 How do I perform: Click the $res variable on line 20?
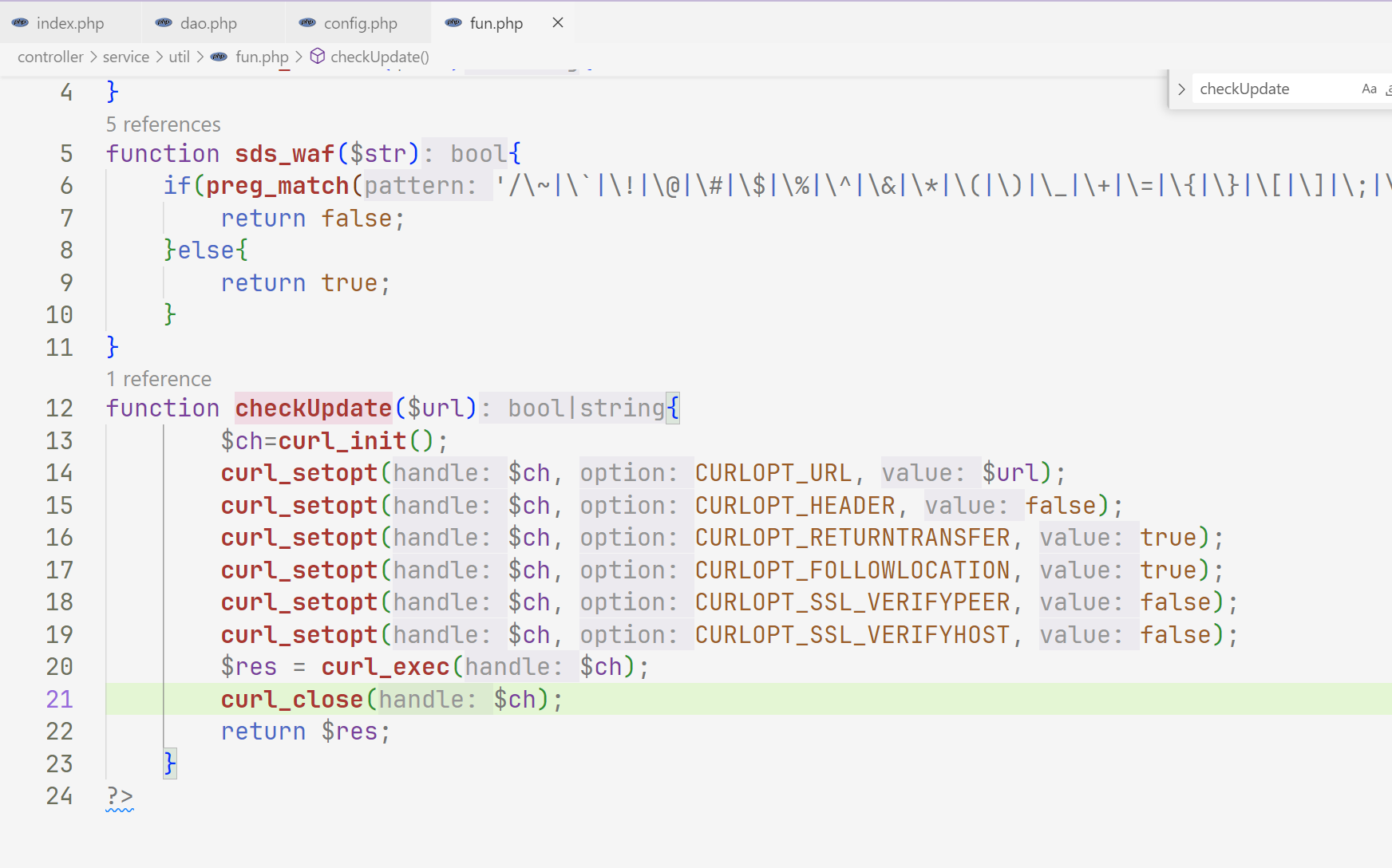click(x=249, y=667)
